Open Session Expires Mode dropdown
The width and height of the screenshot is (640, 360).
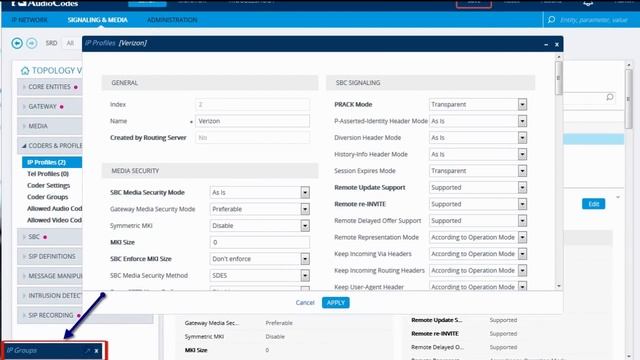coord(522,171)
